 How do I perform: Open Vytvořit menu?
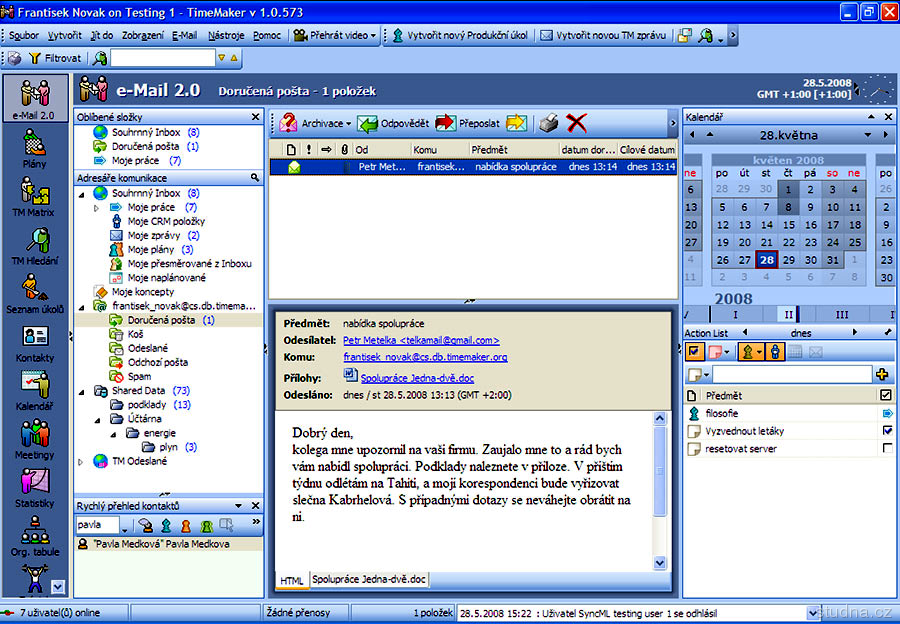(64, 36)
